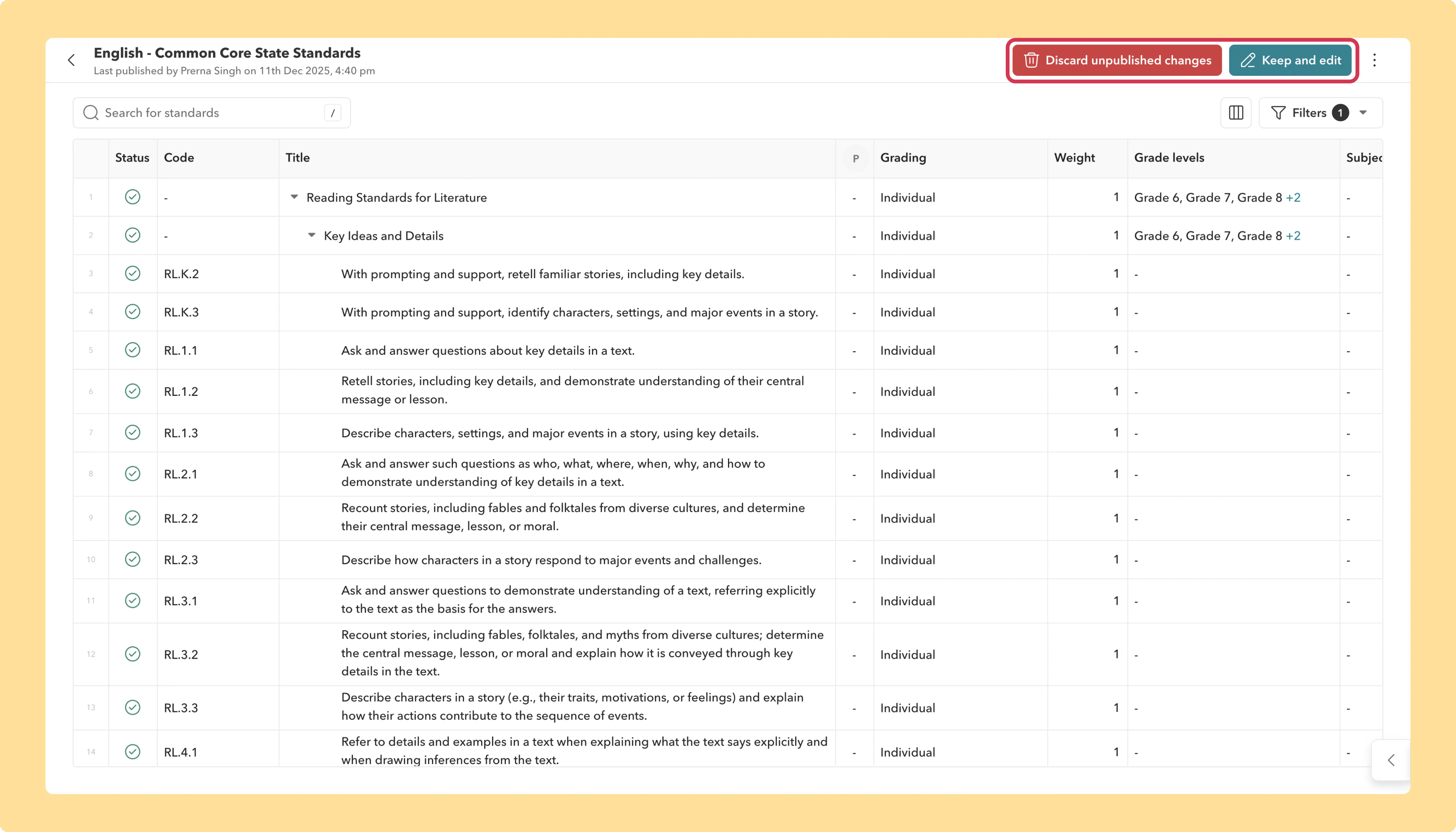
Task: Click title 'With prompting and support, identify characters'
Action: [579, 312]
